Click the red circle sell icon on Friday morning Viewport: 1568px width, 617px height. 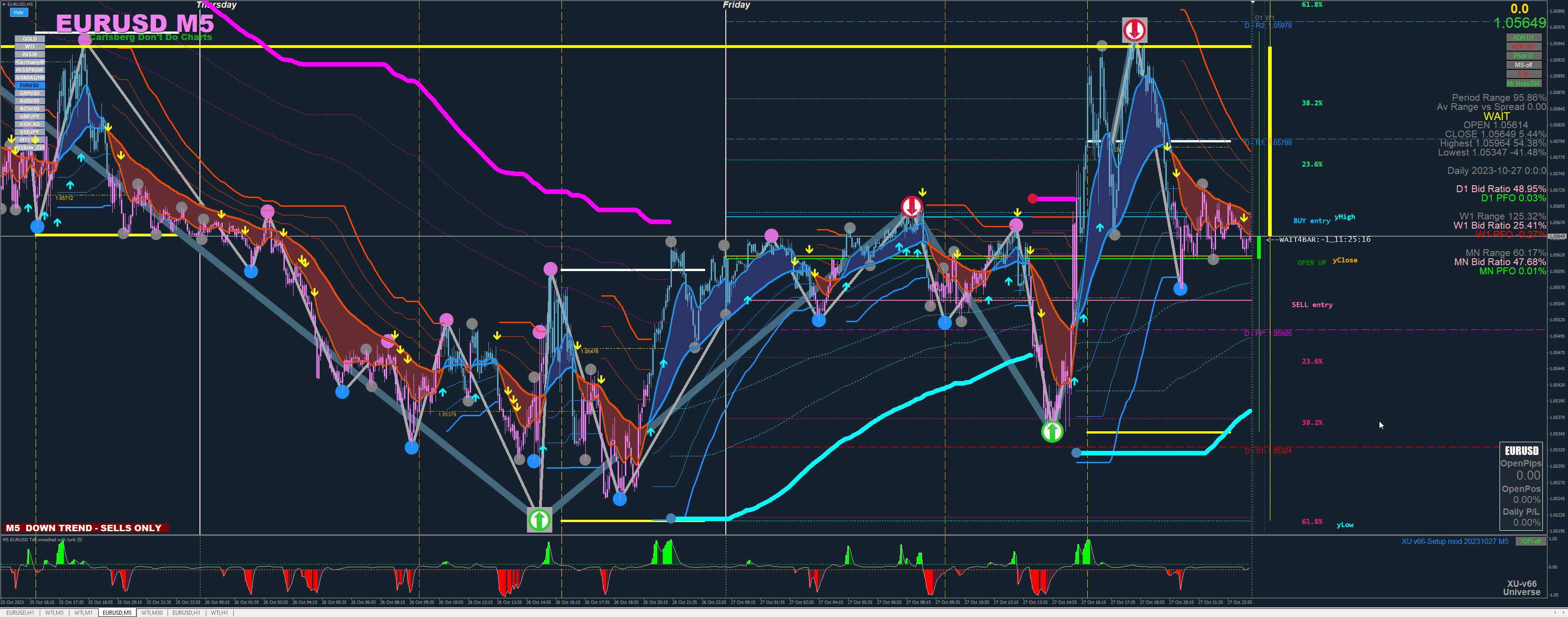pos(911,206)
